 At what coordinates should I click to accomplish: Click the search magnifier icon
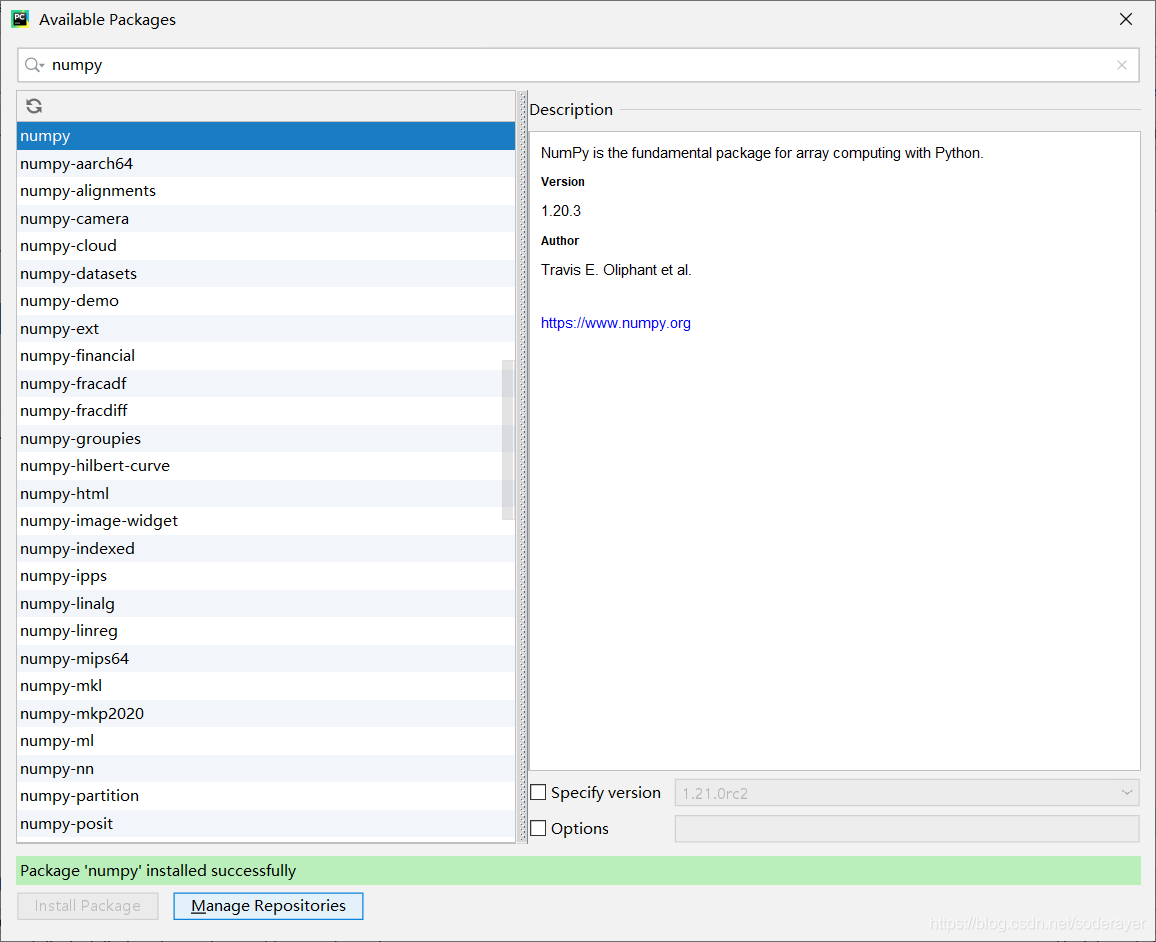(x=30, y=64)
